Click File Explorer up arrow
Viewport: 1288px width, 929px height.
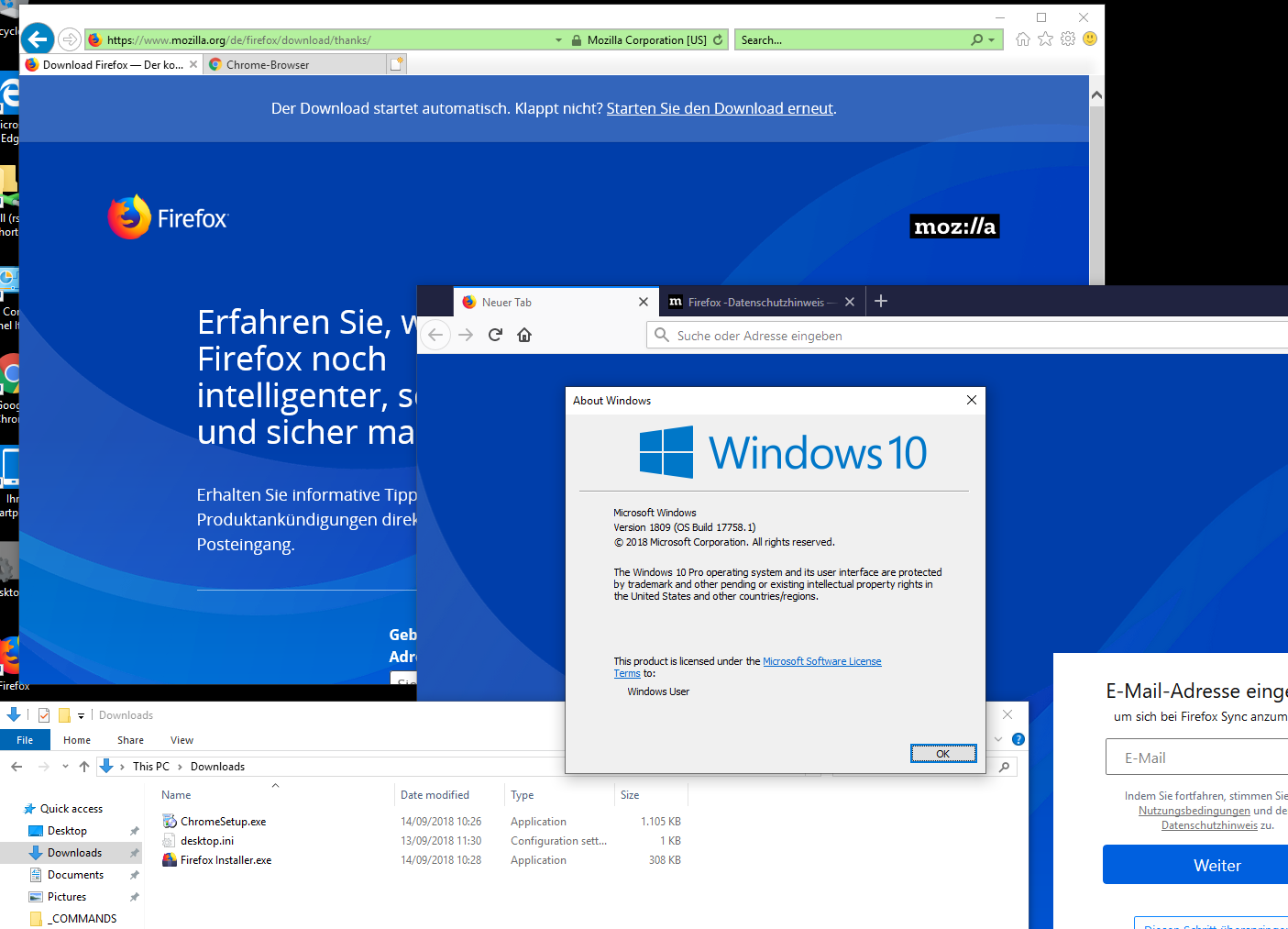[84, 767]
